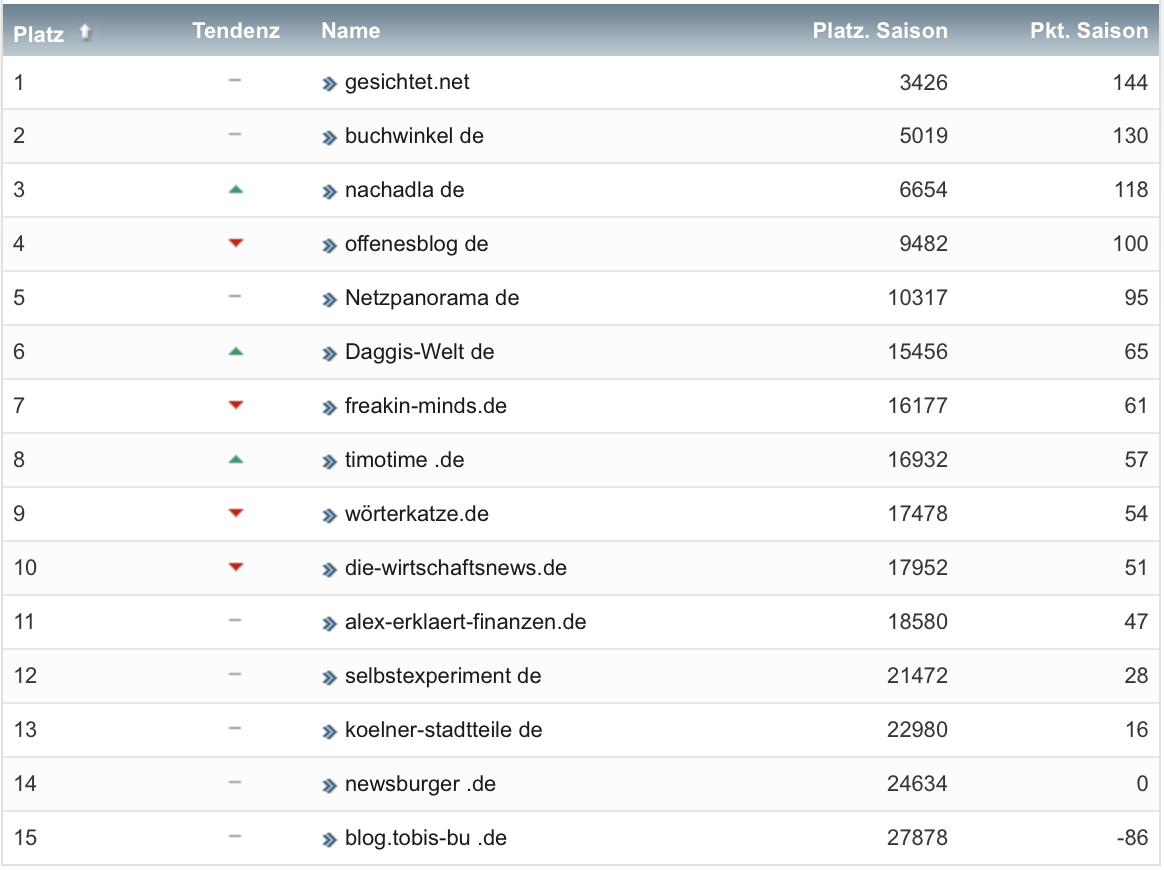Screen dimensions: 1164x870
Task: Select season points value 100
Action: 1130,243
